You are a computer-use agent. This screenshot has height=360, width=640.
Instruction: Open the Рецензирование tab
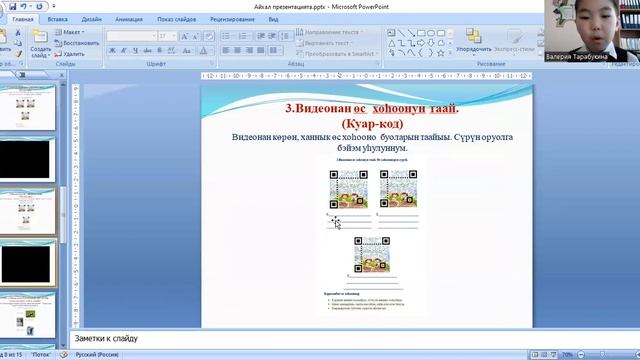click(x=232, y=19)
